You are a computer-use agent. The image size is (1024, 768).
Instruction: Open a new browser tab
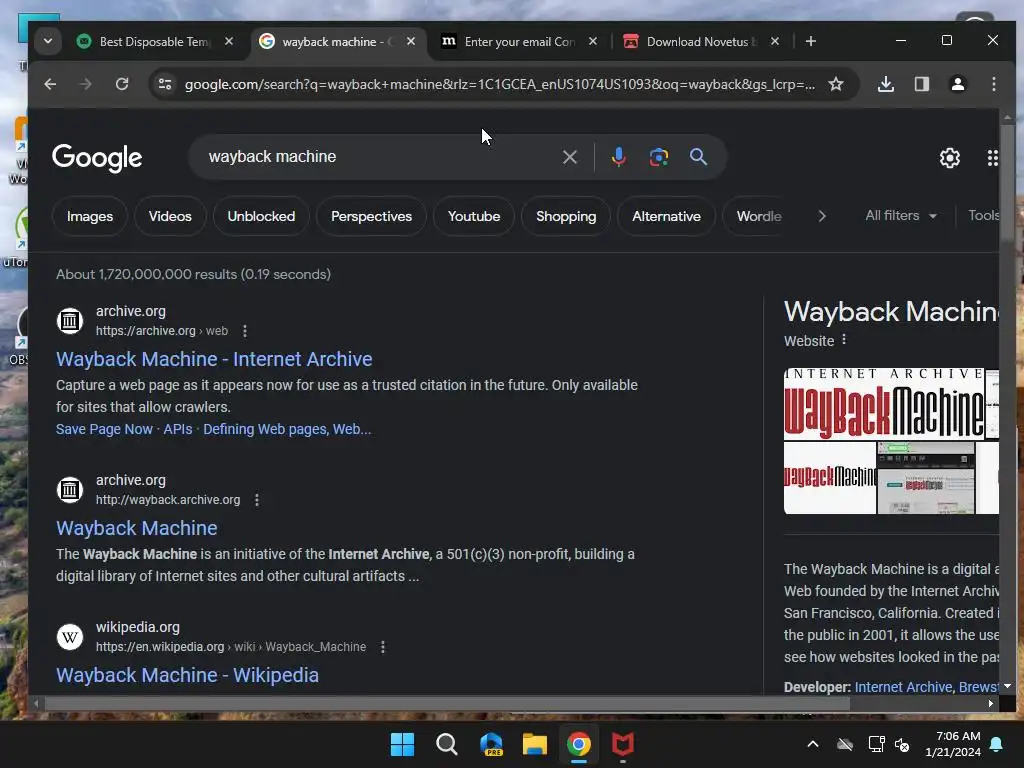point(810,41)
